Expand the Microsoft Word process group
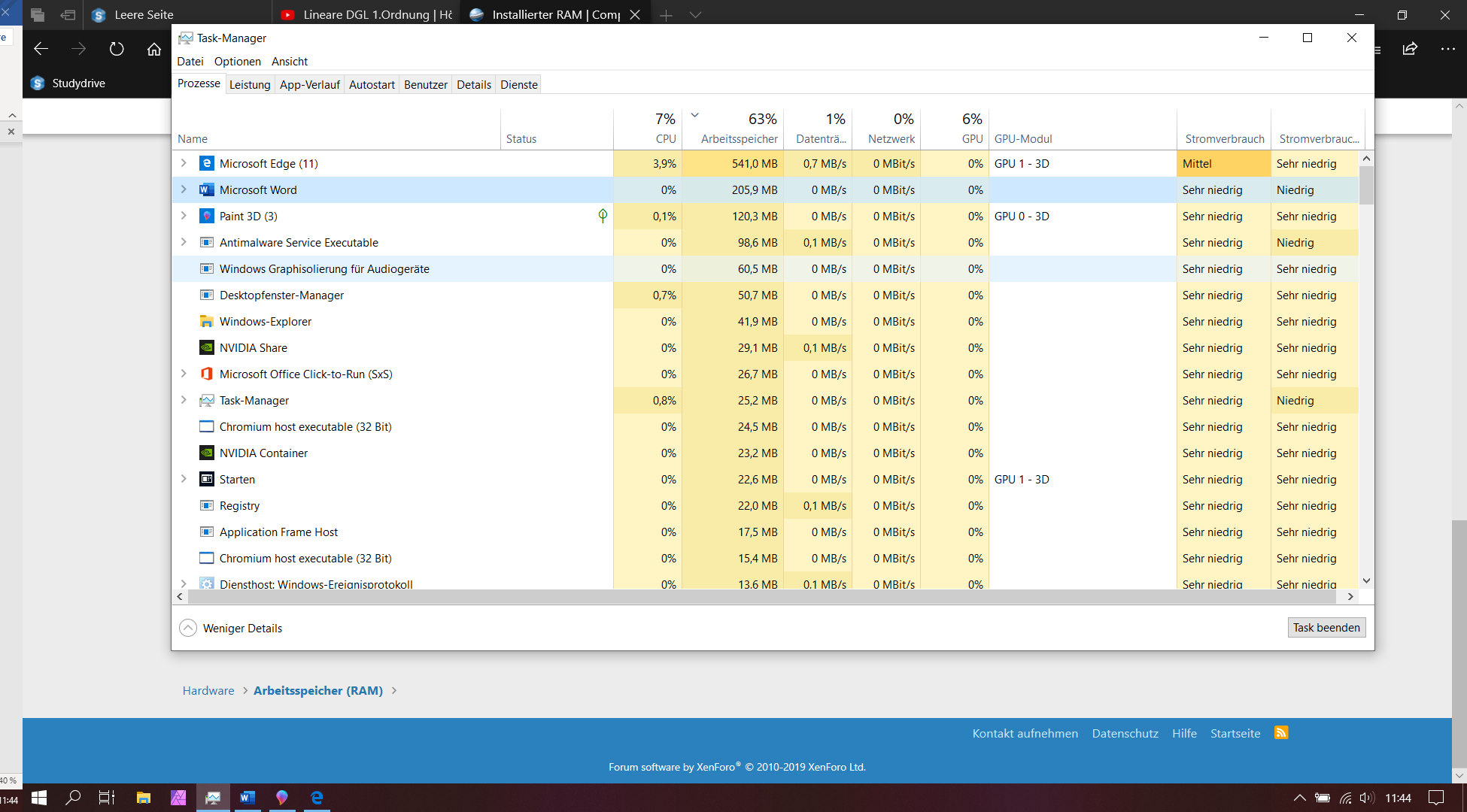Screen dimensions: 1467x812 [x=184, y=189]
